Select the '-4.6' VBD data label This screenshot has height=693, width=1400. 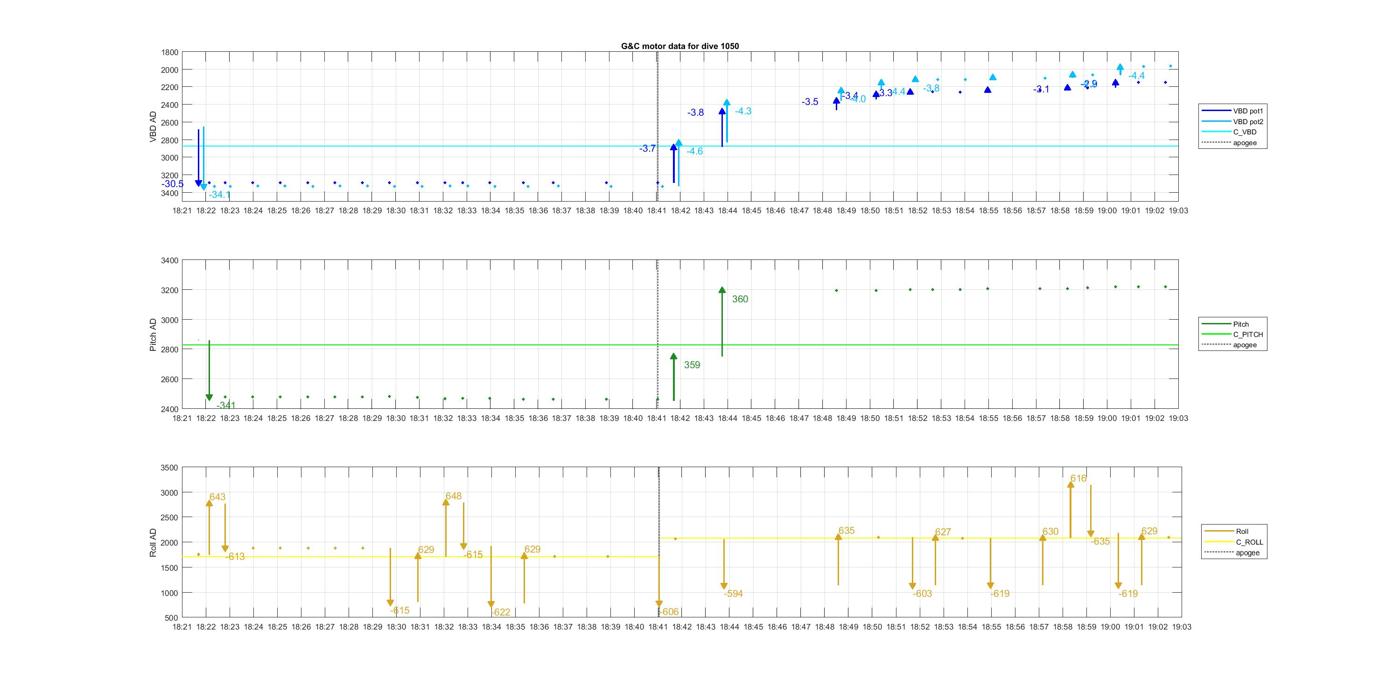click(694, 151)
